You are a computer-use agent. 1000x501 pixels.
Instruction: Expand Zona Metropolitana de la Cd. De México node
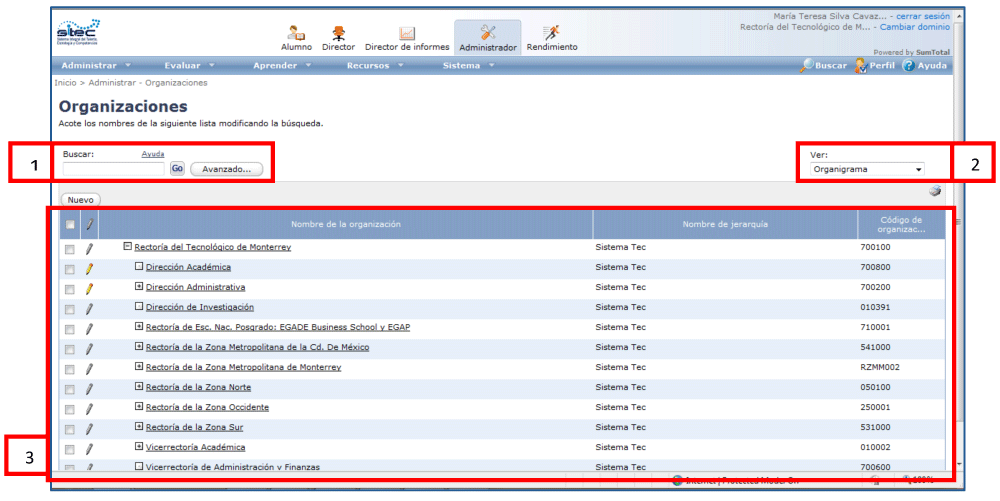tap(139, 346)
